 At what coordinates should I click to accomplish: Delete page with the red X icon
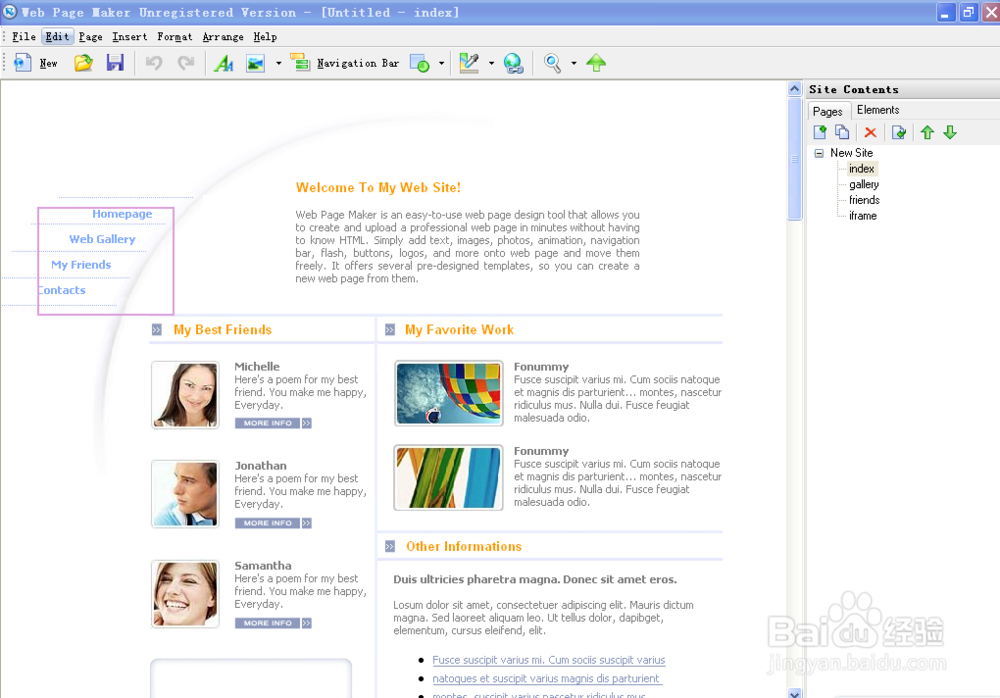870,133
